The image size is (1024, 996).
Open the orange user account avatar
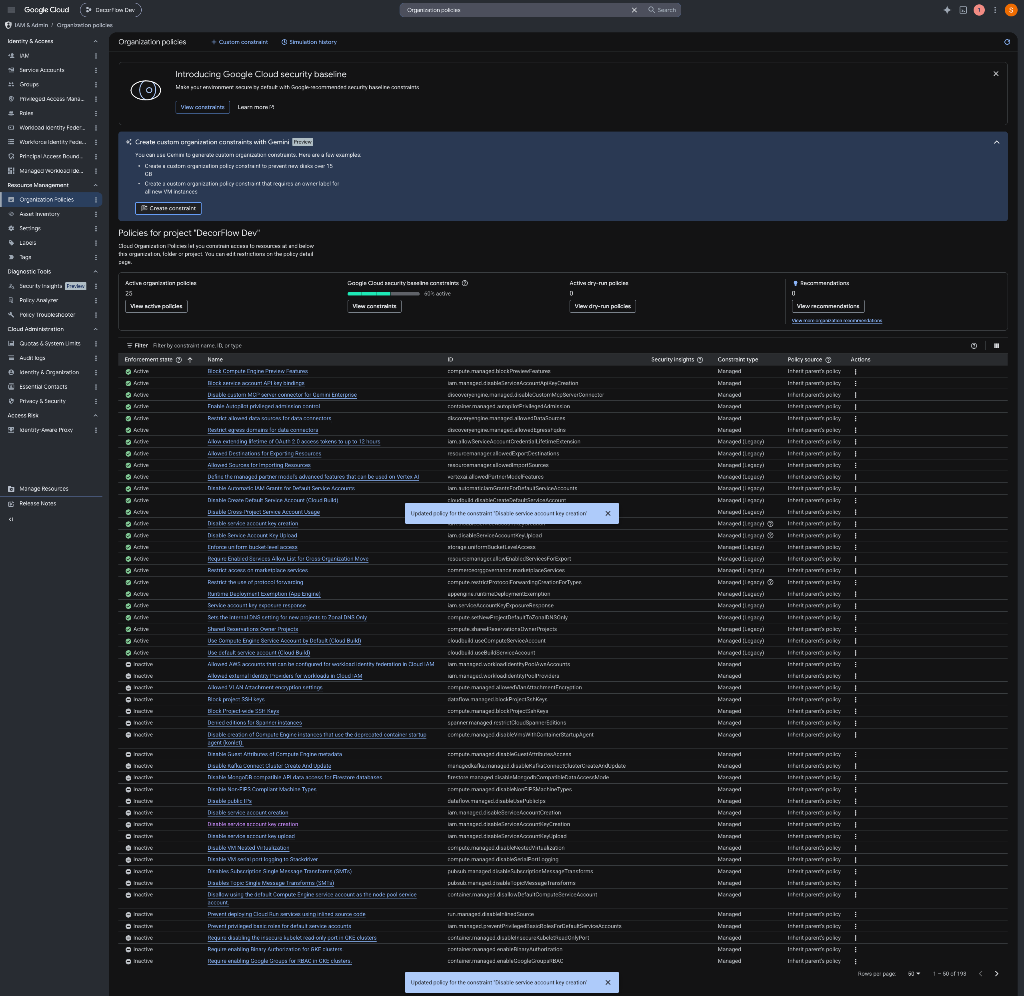point(1010,10)
